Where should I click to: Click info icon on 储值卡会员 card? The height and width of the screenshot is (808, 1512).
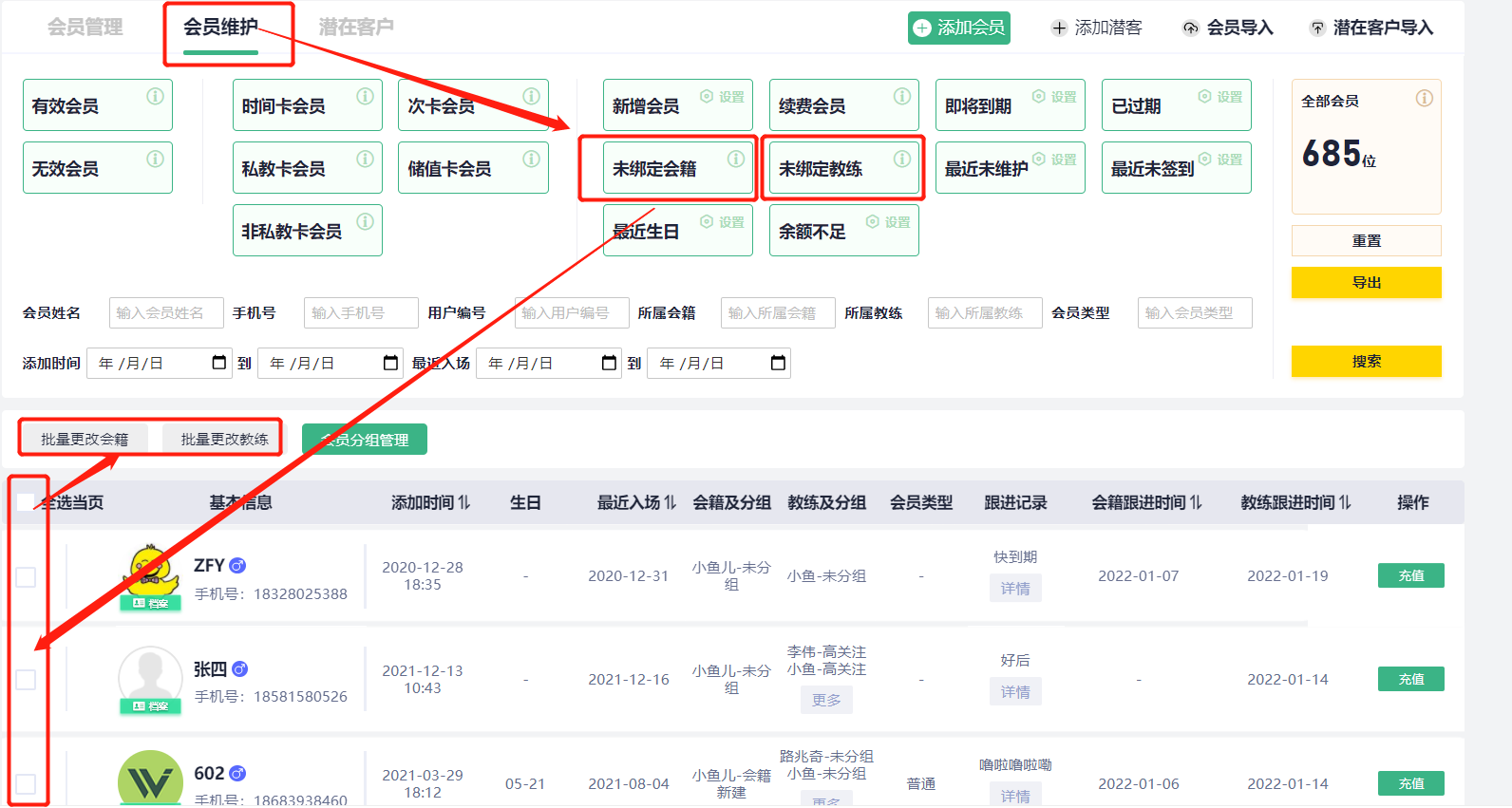click(x=531, y=160)
